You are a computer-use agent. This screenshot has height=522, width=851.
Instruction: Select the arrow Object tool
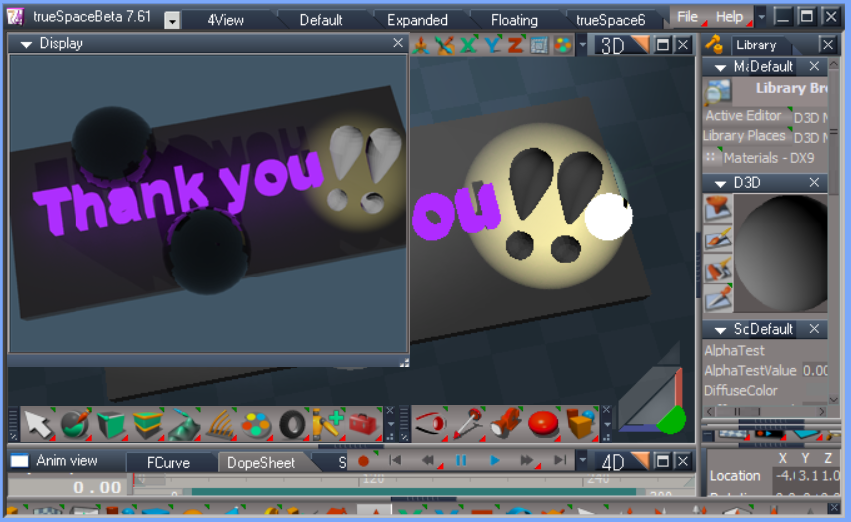[37, 424]
